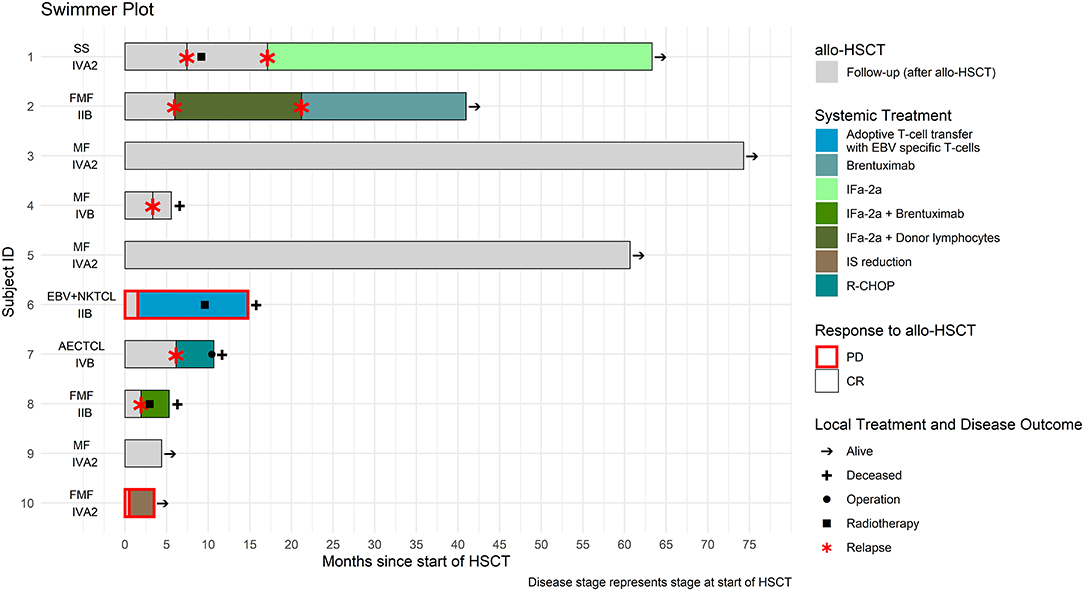The width and height of the screenshot is (1084, 591).
Task: Select subject 3's gray follow-up bar
Action: (434, 156)
